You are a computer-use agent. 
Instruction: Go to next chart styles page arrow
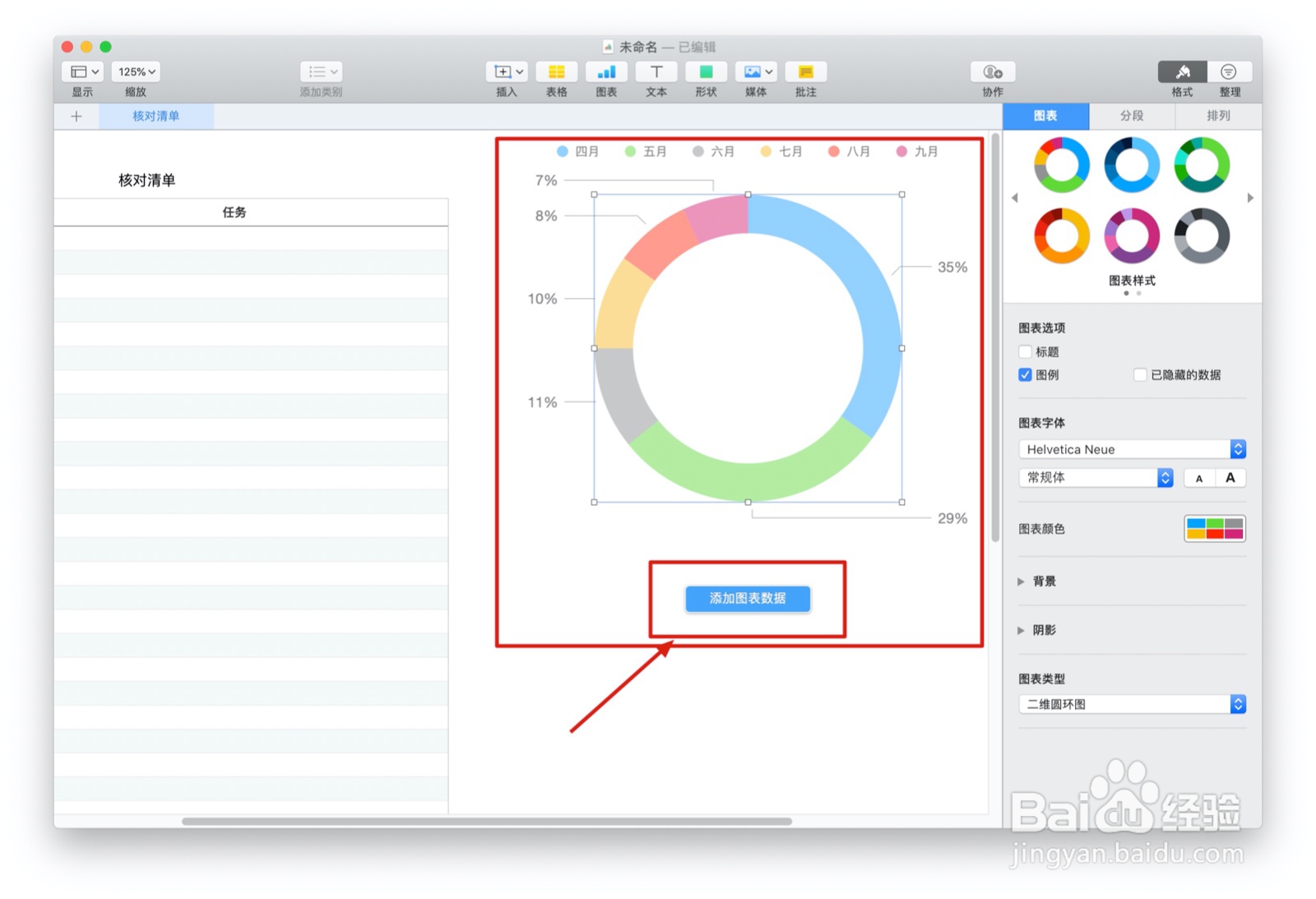[x=1250, y=198]
